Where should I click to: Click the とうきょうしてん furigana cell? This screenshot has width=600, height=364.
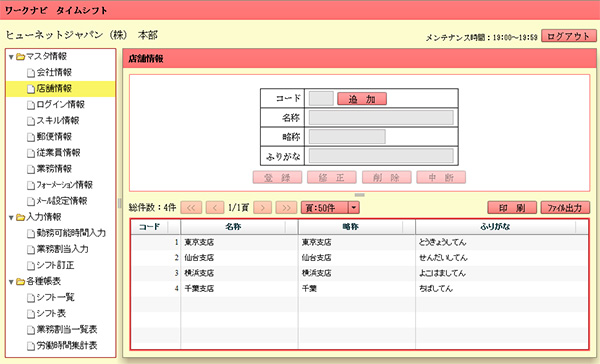pyautogui.click(x=502, y=242)
